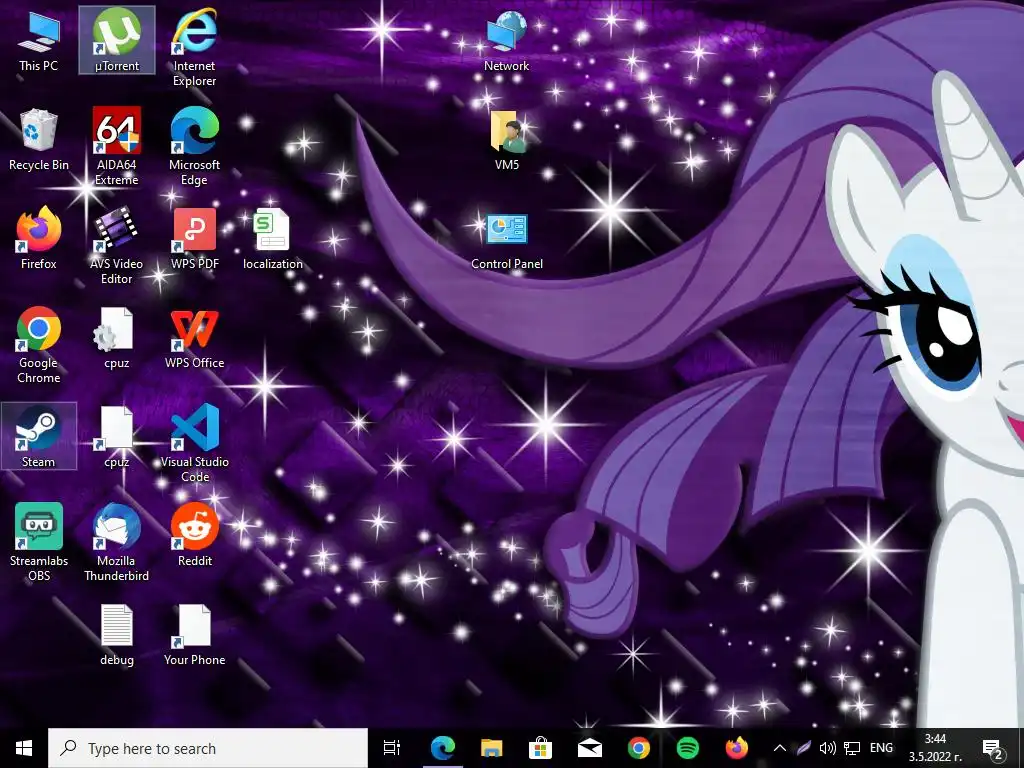Select the Streamlabs OBS shortcut
1024x768 pixels.
coord(39,543)
